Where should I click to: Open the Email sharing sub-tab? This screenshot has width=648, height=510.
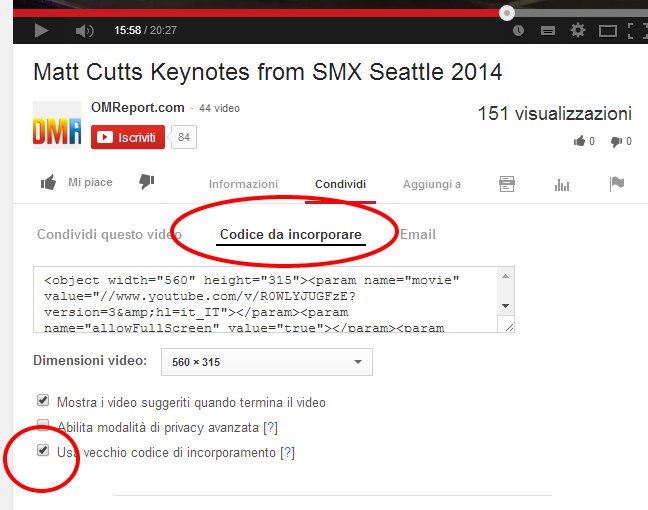coord(417,234)
